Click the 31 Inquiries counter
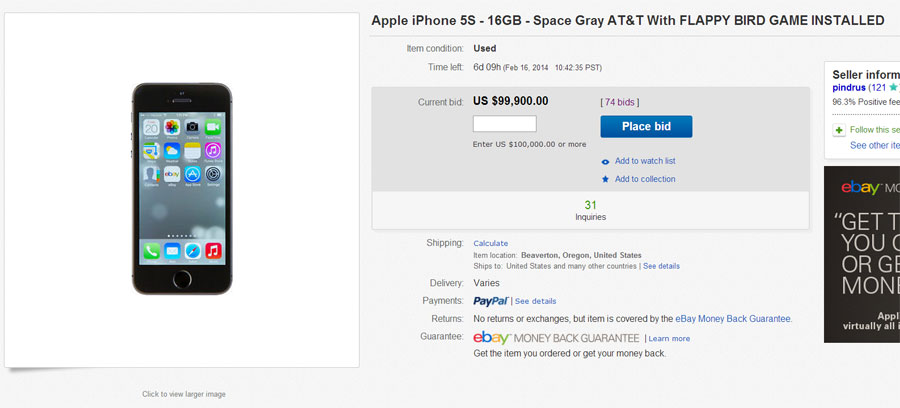Screen dimensions: 900x408 pyautogui.click(x=590, y=210)
